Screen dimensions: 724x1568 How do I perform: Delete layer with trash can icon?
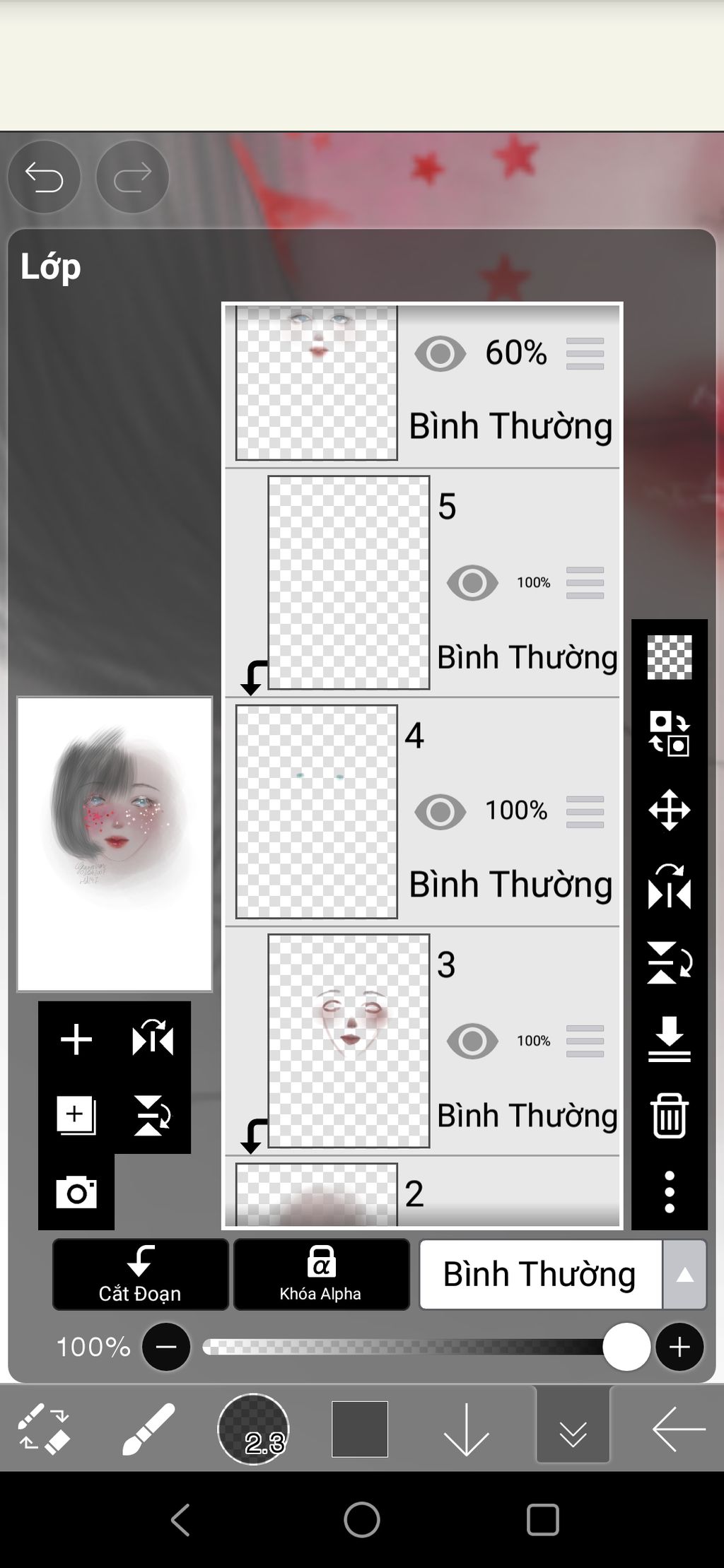click(669, 1116)
